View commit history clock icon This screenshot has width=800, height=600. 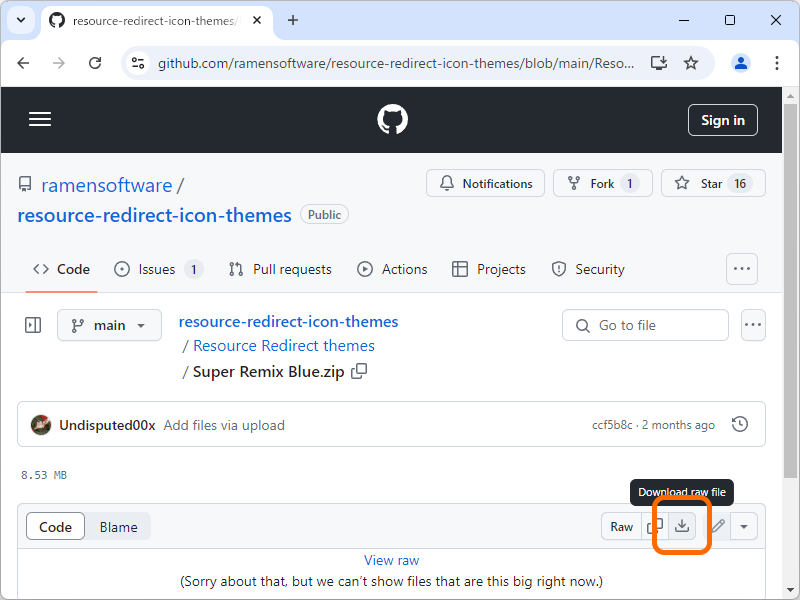740,425
